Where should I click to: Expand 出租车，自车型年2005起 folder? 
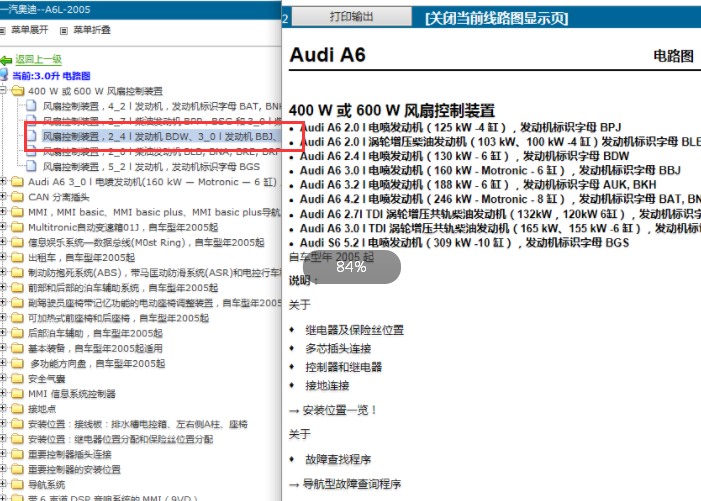pyautogui.click(x=3, y=257)
